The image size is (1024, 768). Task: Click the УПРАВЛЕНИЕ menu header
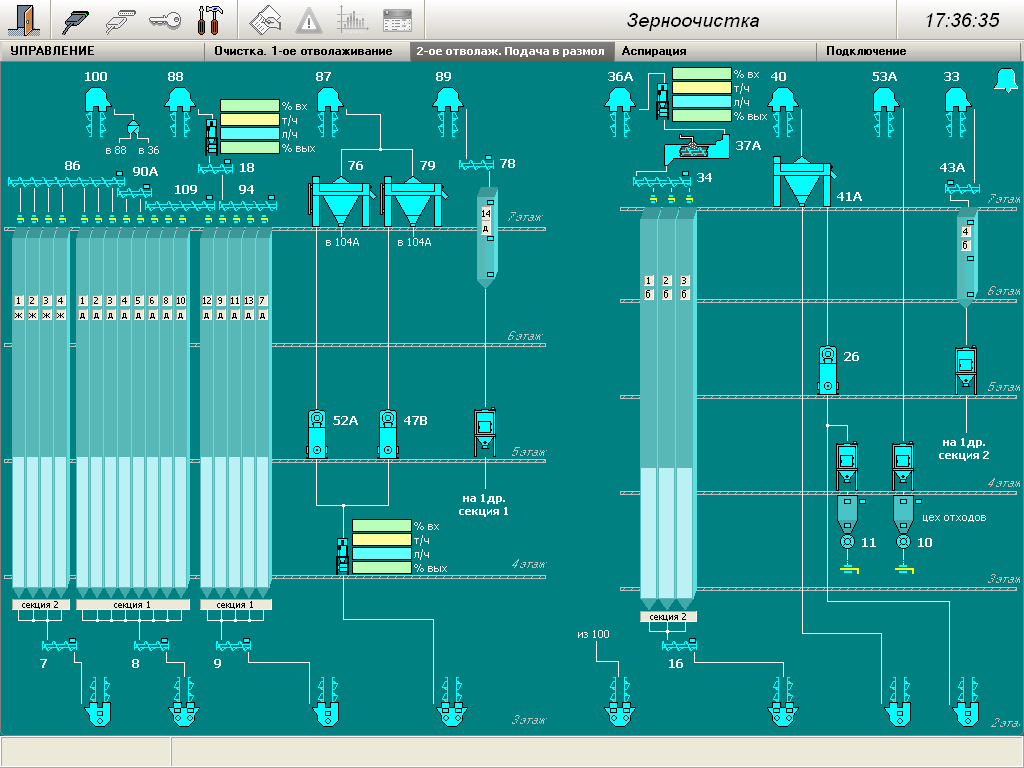(52, 51)
